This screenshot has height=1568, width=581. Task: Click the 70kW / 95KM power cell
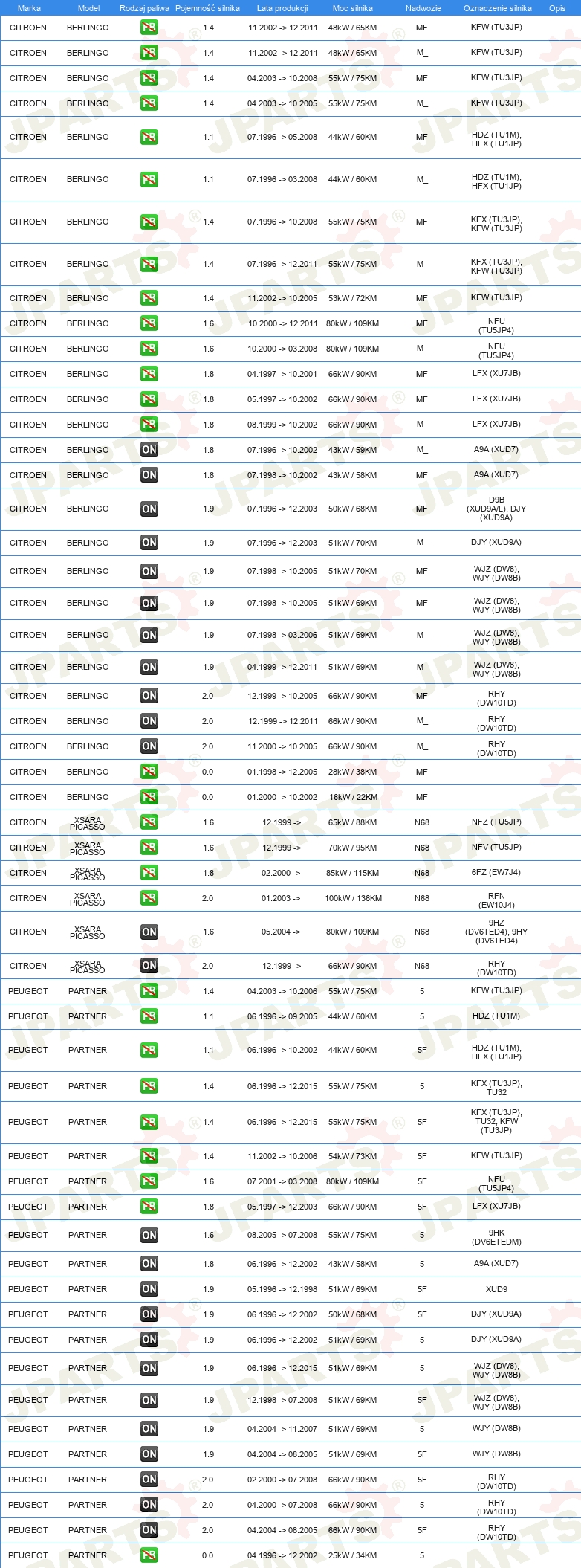tap(353, 848)
